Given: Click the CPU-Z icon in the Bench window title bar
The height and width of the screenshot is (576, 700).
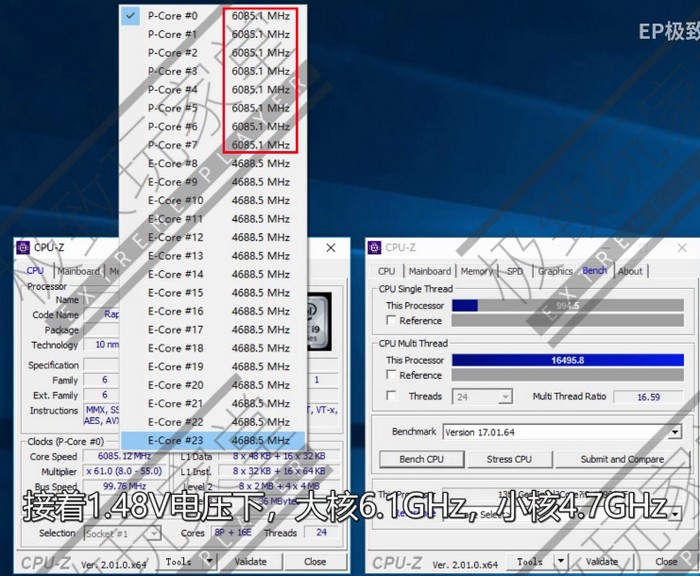Looking at the screenshot, I should click(x=375, y=248).
